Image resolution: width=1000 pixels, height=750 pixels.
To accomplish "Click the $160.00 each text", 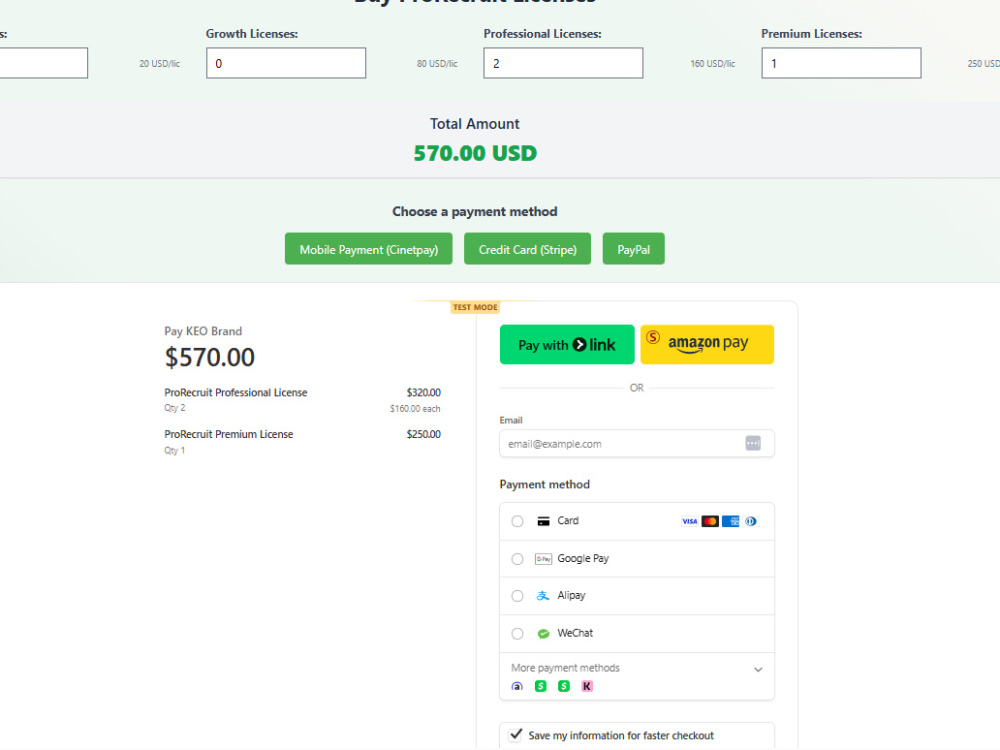I will click(x=415, y=409).
